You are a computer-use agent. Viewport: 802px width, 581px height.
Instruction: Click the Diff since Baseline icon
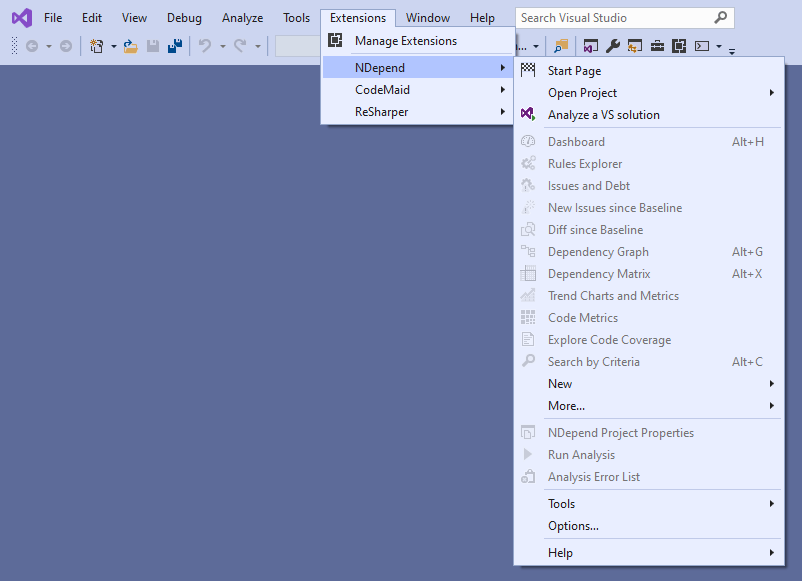click(x=528, y=229)
